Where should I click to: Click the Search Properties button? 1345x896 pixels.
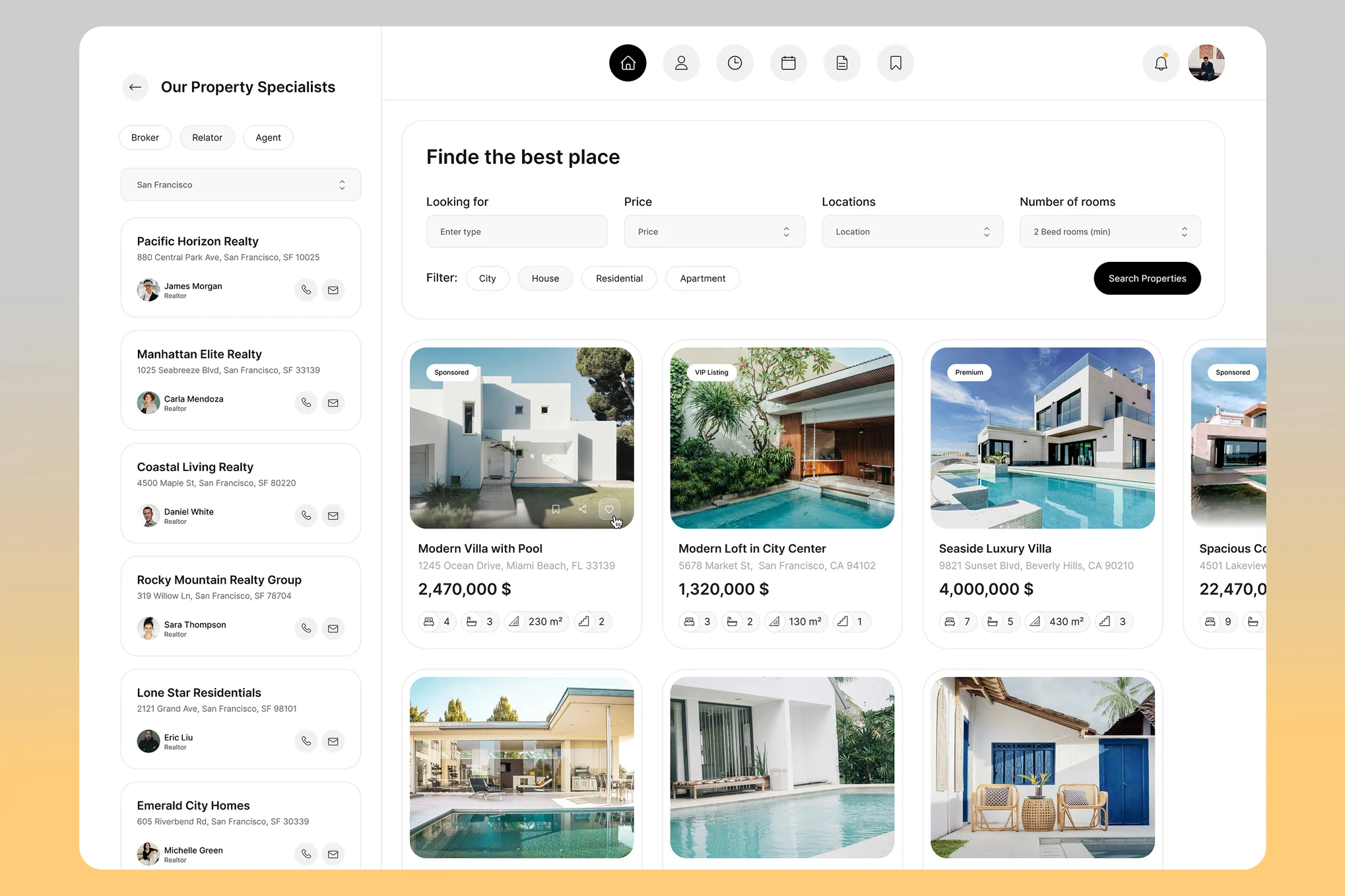pyautogui.click(x=1147, y=278)
